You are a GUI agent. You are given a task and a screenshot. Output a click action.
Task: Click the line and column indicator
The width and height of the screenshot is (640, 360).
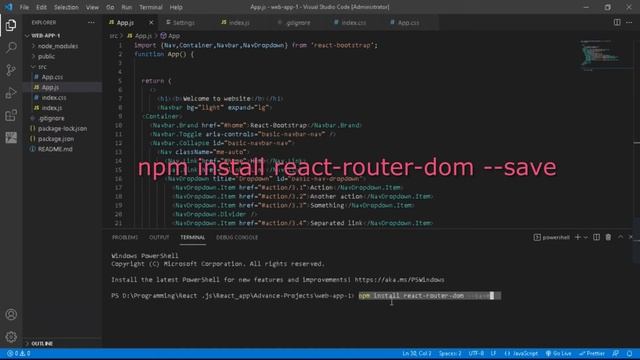[417, 353]
